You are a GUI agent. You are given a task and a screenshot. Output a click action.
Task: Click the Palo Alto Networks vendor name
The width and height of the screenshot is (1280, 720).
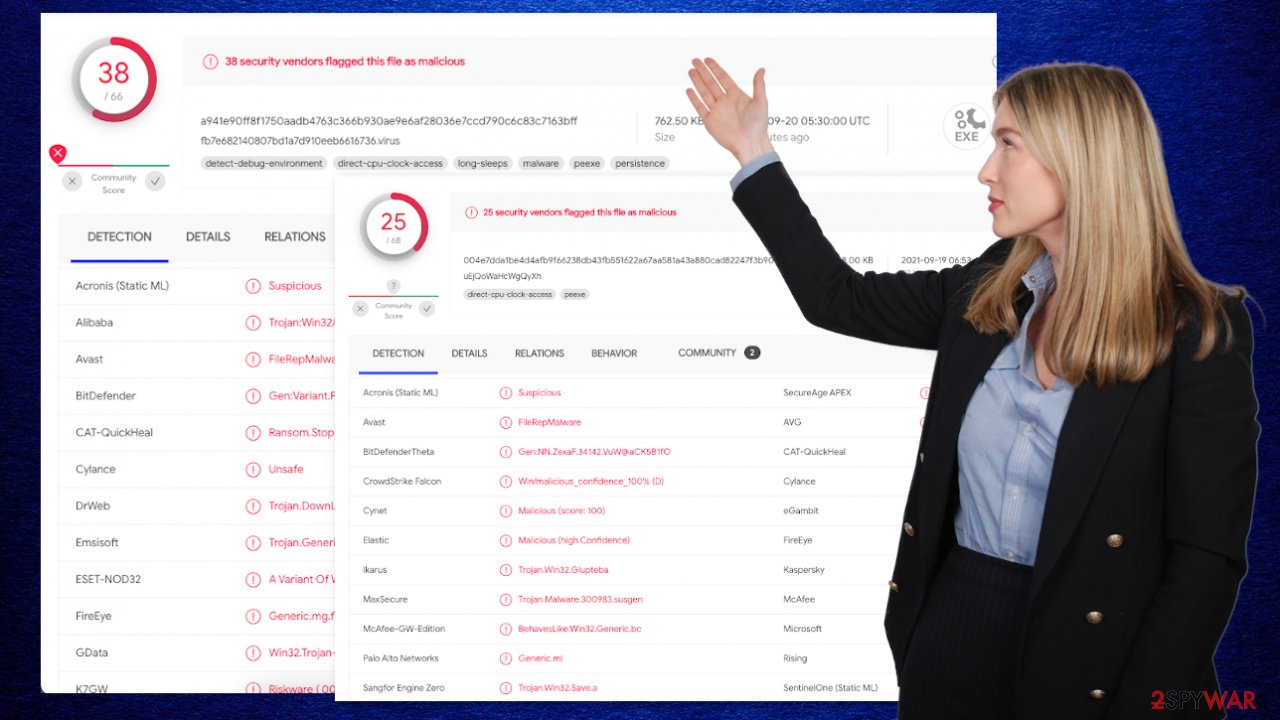pos(401,658)
